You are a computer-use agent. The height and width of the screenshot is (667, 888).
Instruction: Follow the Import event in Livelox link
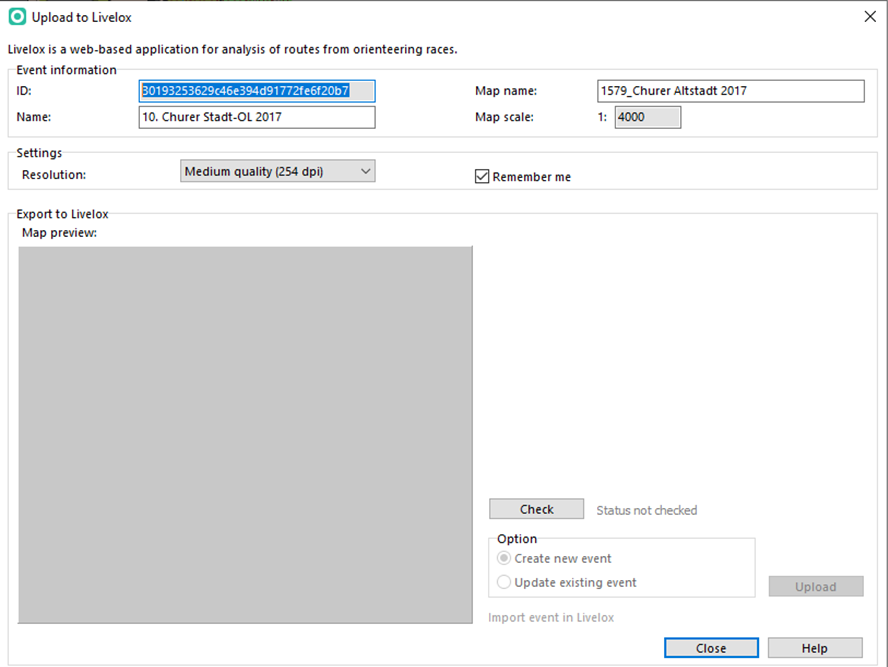click(551, 618)
